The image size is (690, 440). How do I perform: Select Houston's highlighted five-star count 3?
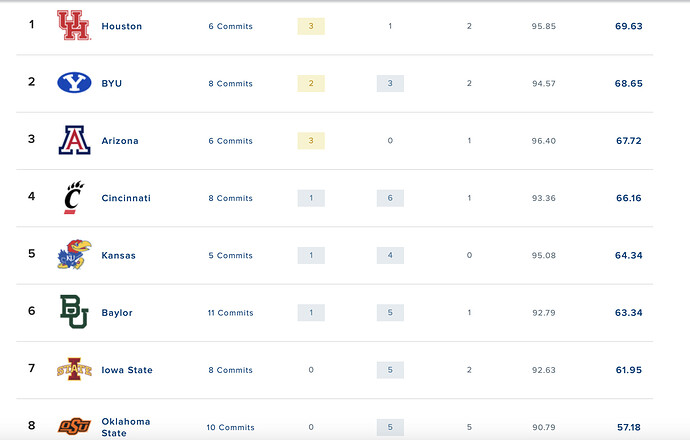[311, 26]
